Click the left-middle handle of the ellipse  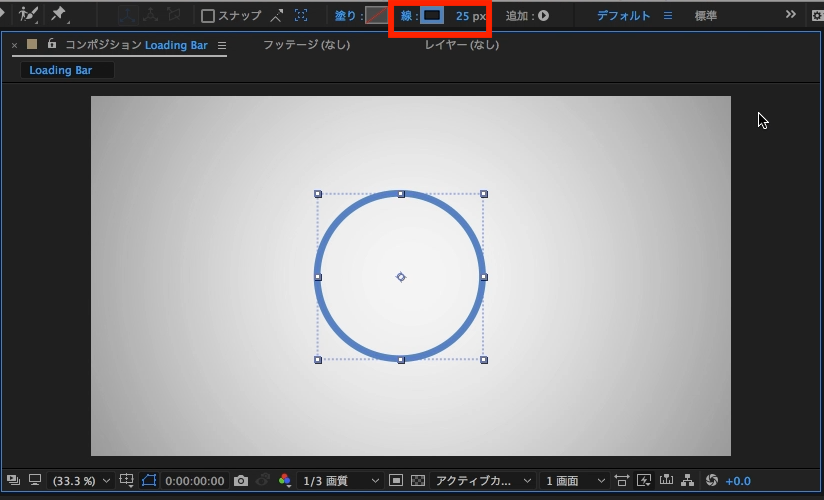(x=318, y=277)
